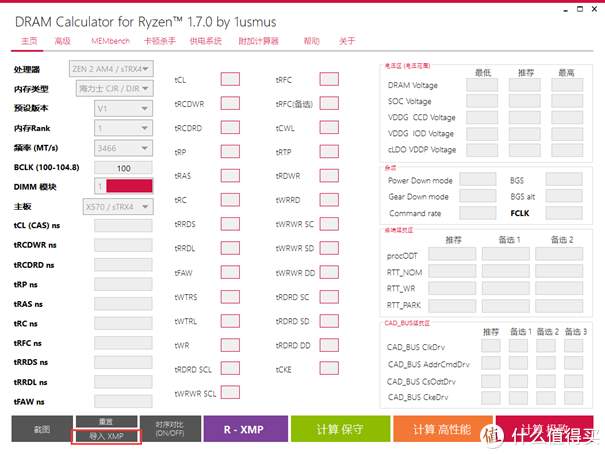The height and width of the screenshot is (454, 605).
Task: Click the 截图 screenshot button
Action: [x=42, y=429]
